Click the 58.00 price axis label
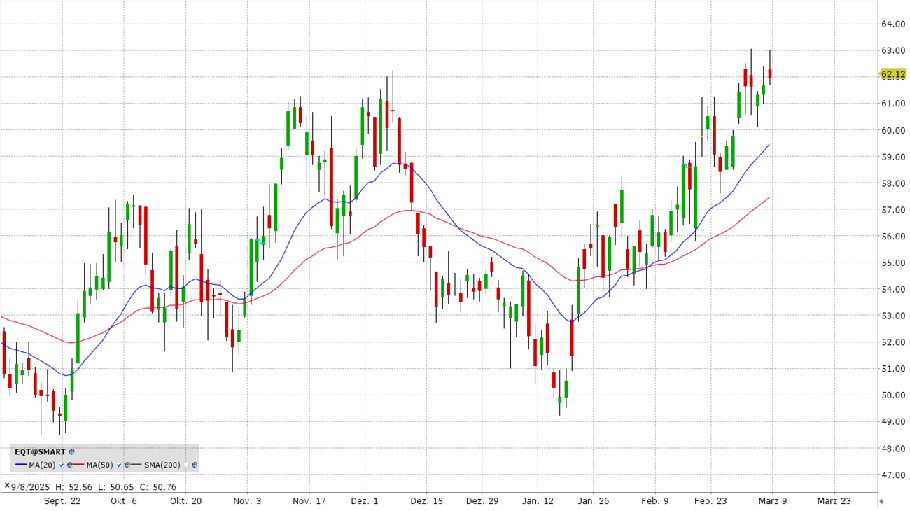 click(x=893, y=183)
